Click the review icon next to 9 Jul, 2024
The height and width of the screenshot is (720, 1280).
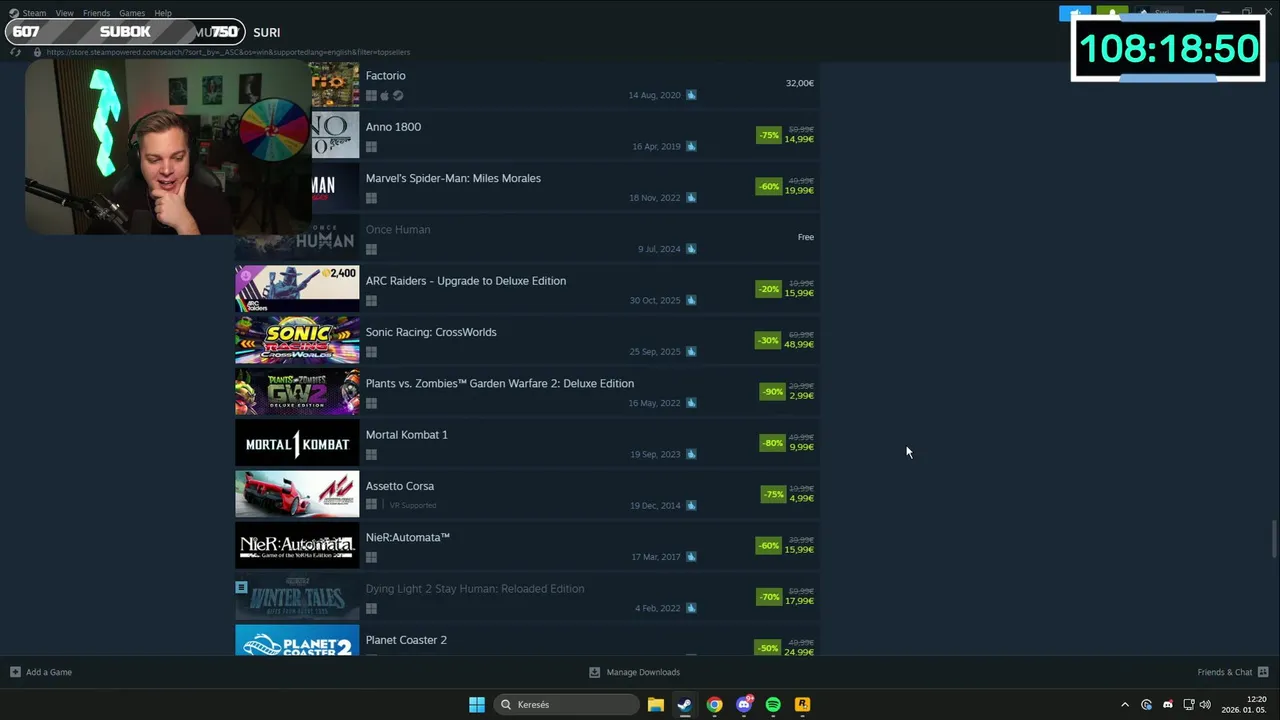(691, 249)
